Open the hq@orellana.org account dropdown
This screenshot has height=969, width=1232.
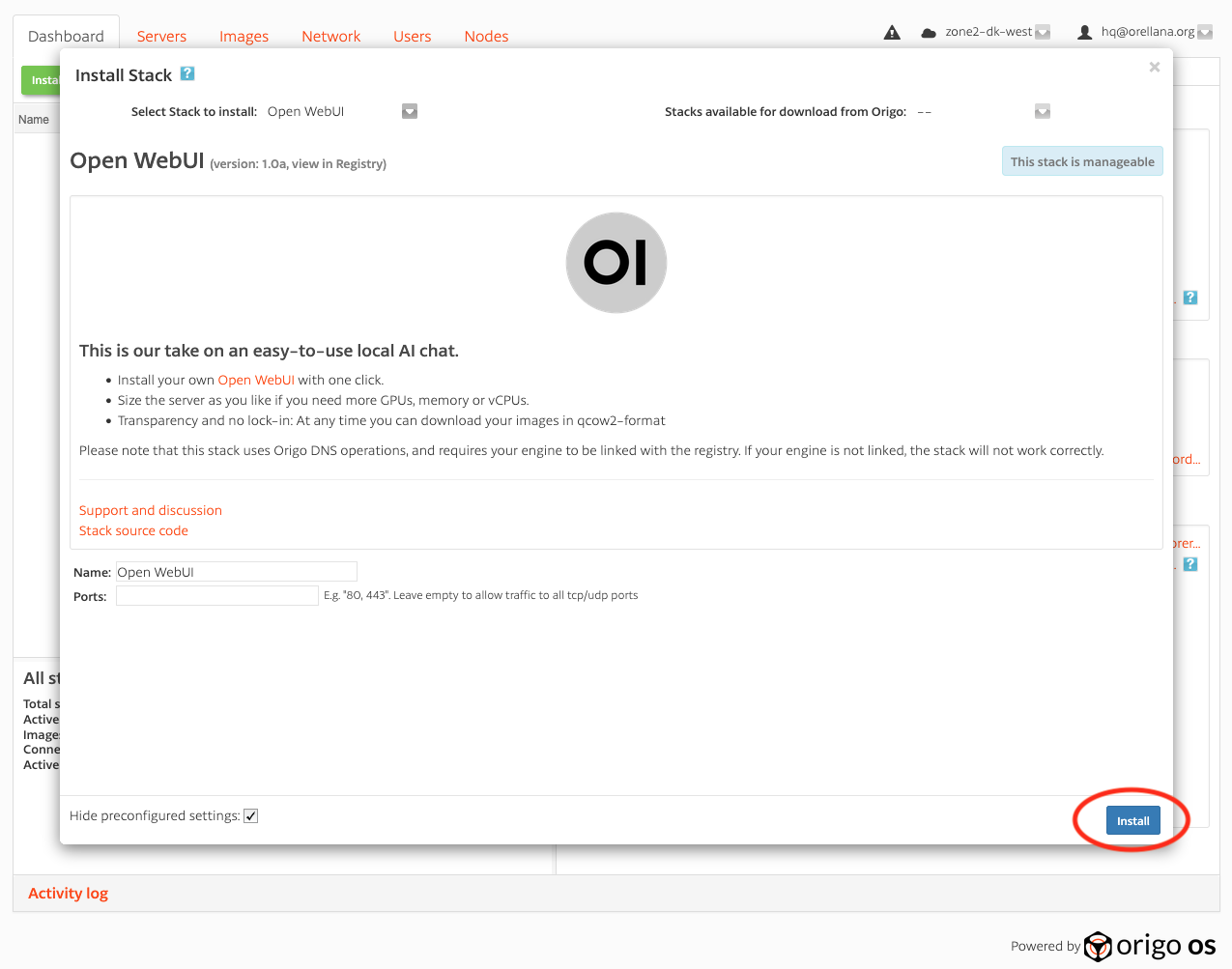tap(1205, 33)
